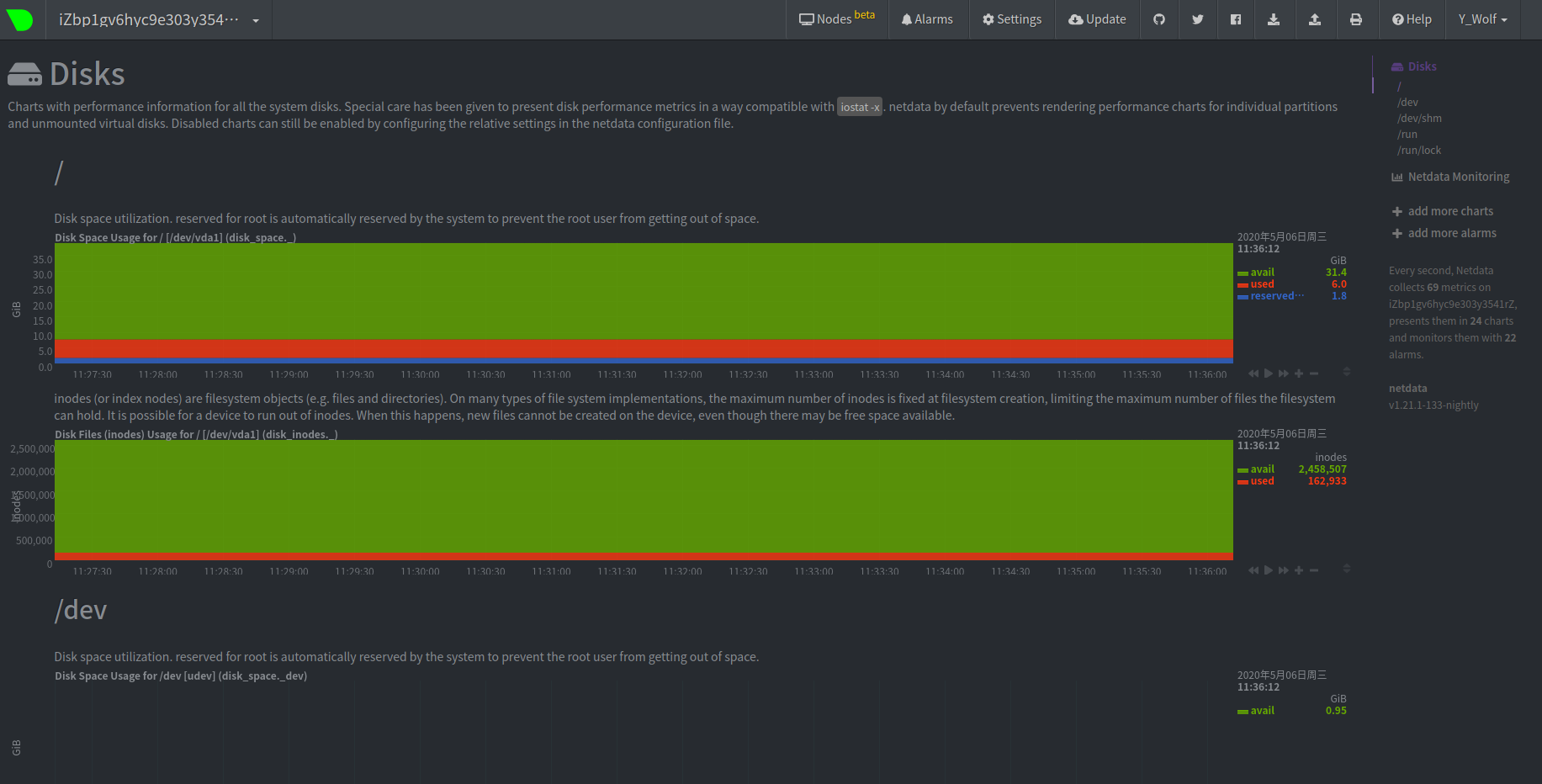
Task: Open the Twitter icon link
Action: click(x=1197, y=19)
